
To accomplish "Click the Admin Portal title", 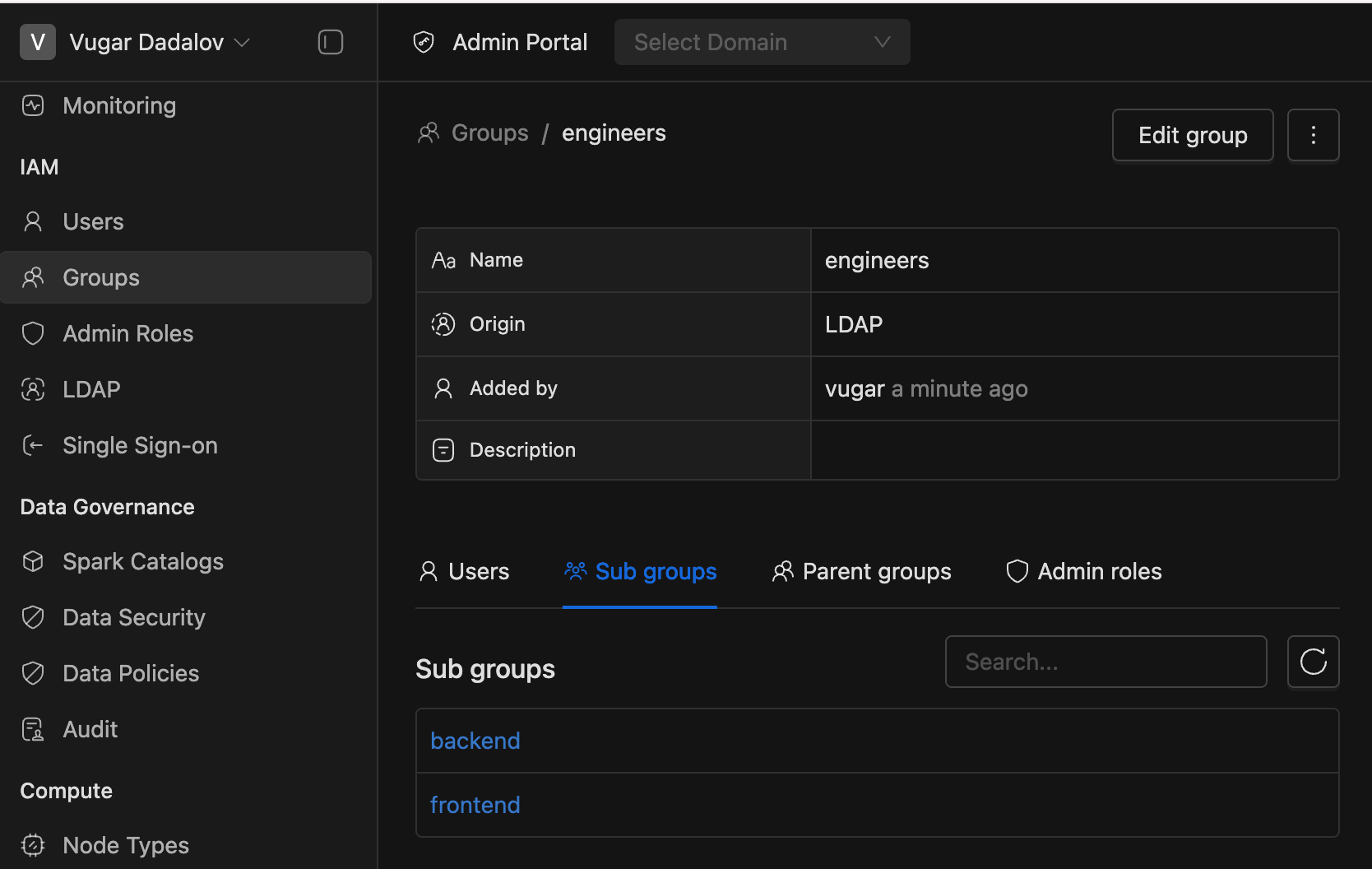I will pos(520,42).
